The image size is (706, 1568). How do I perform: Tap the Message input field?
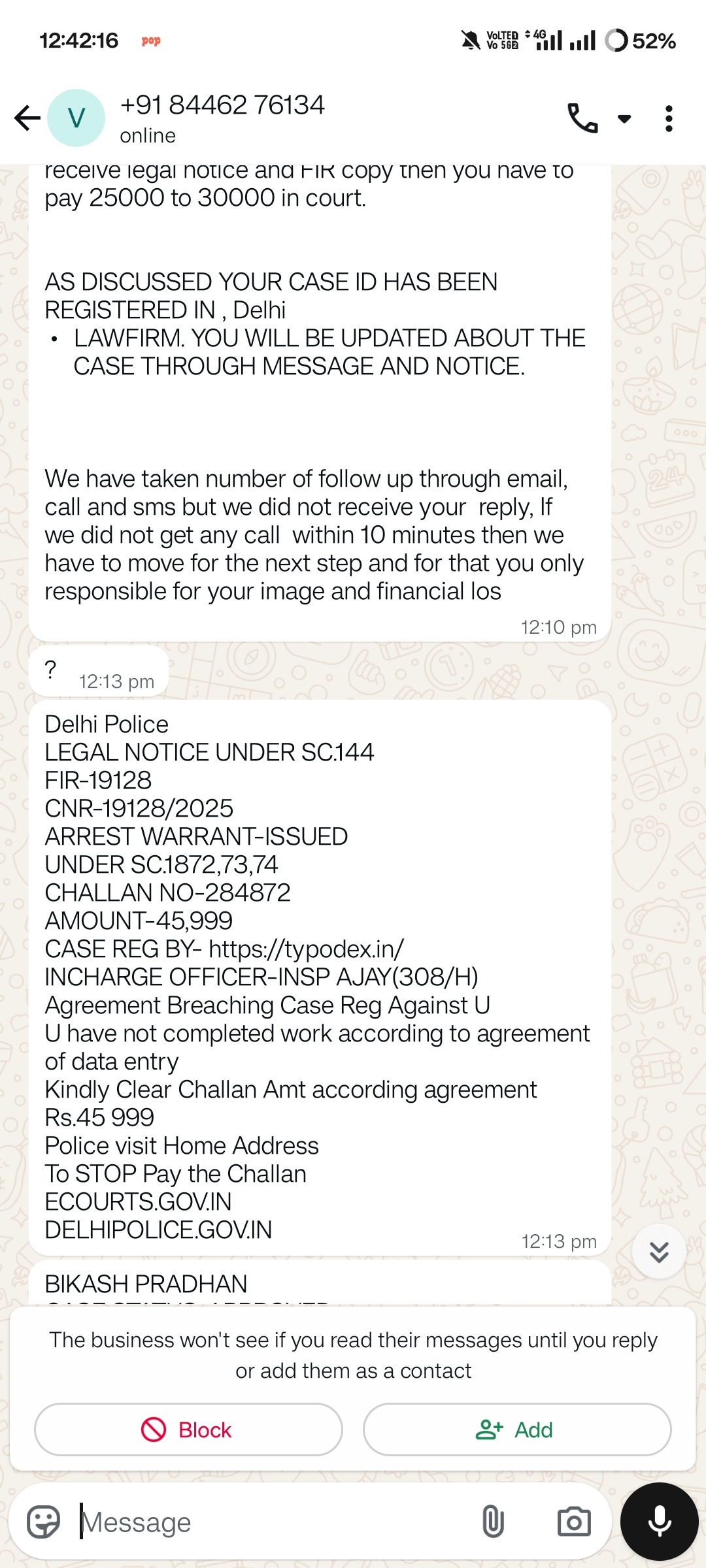click(x=268, y=1522)
